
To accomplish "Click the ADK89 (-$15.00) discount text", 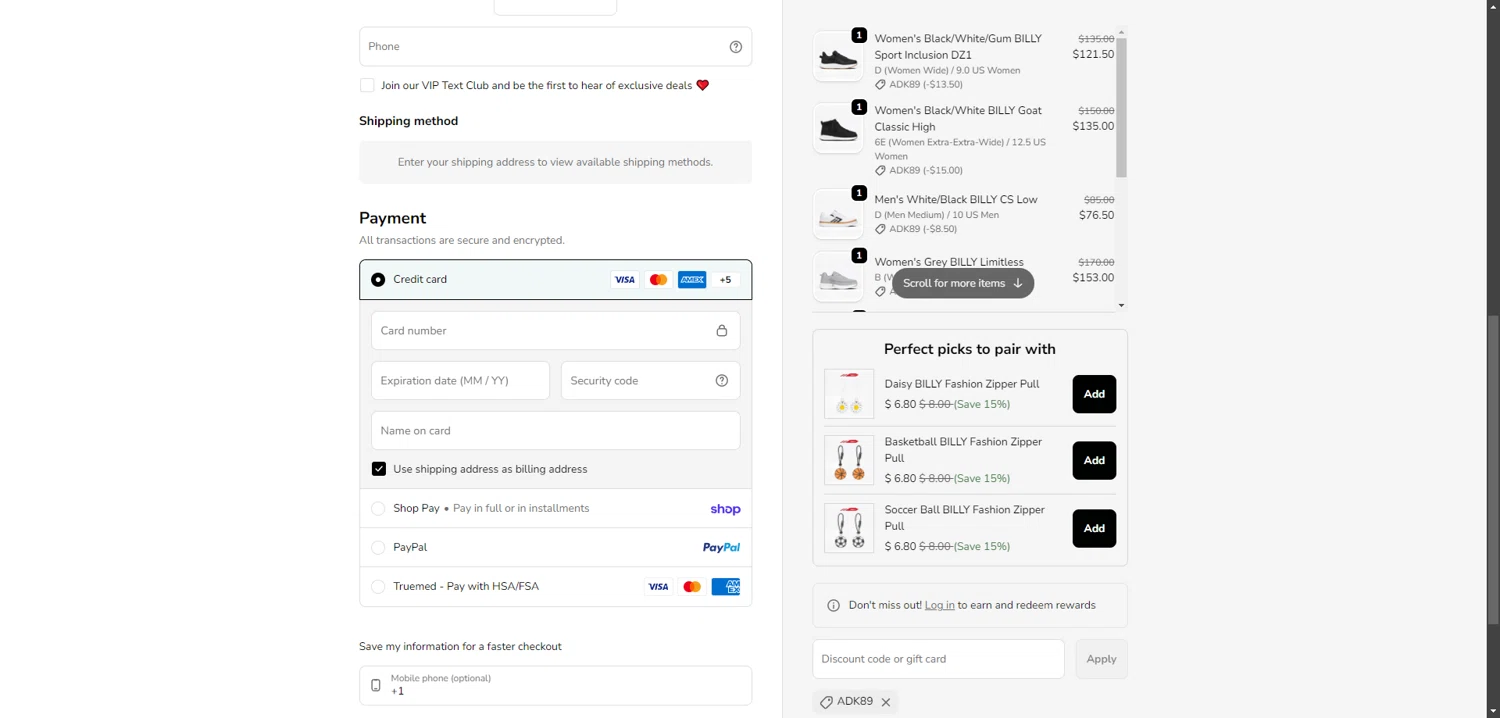I will 926,171.
